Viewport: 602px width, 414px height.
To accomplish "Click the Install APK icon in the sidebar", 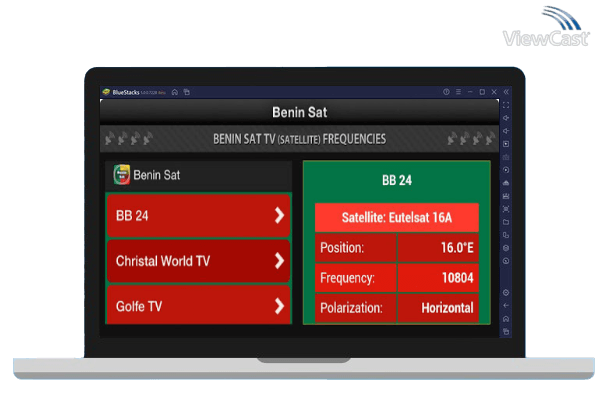I will tap(506, 183).
